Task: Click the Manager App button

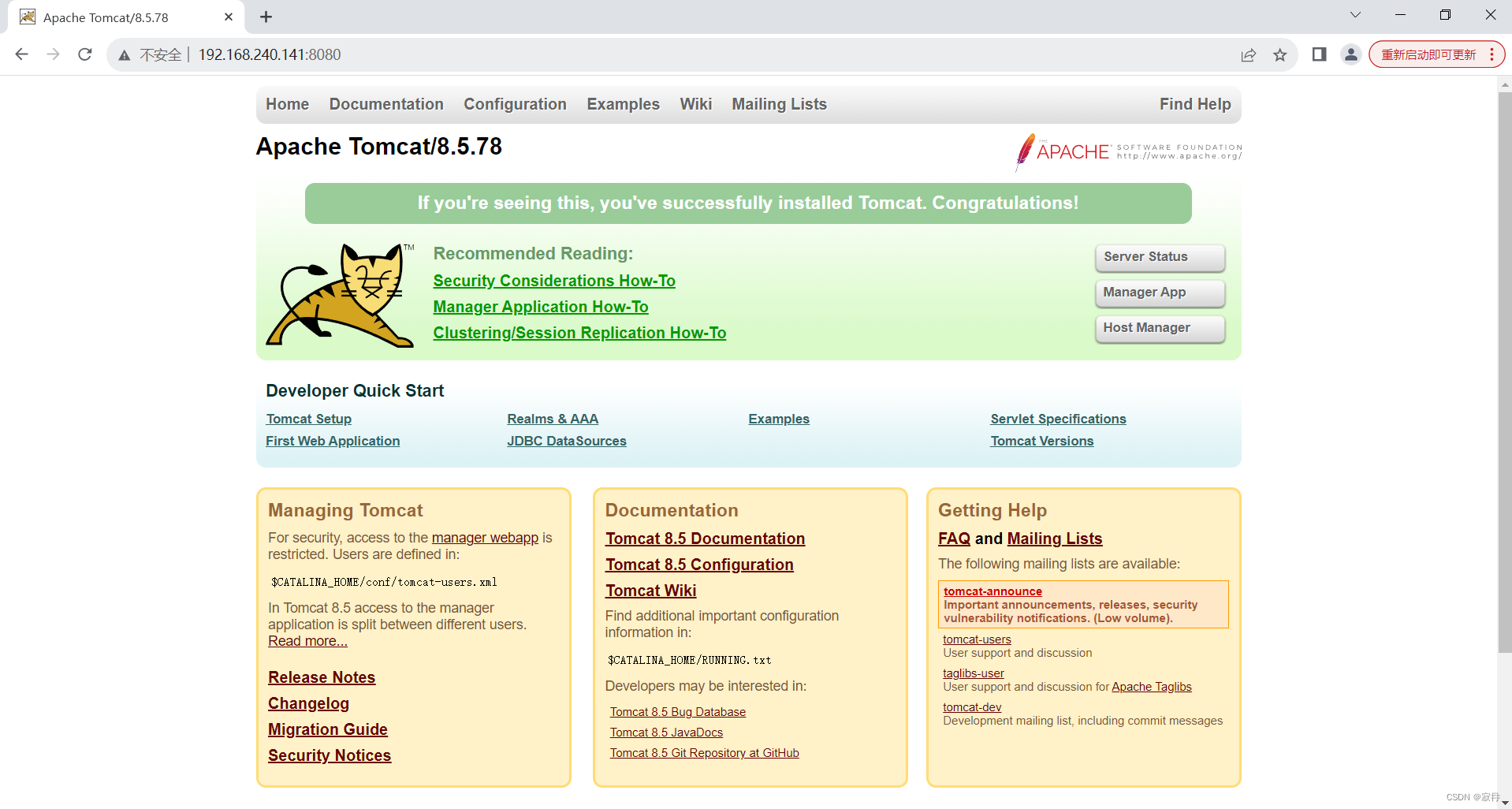Action: click(x=1160, y=293)
